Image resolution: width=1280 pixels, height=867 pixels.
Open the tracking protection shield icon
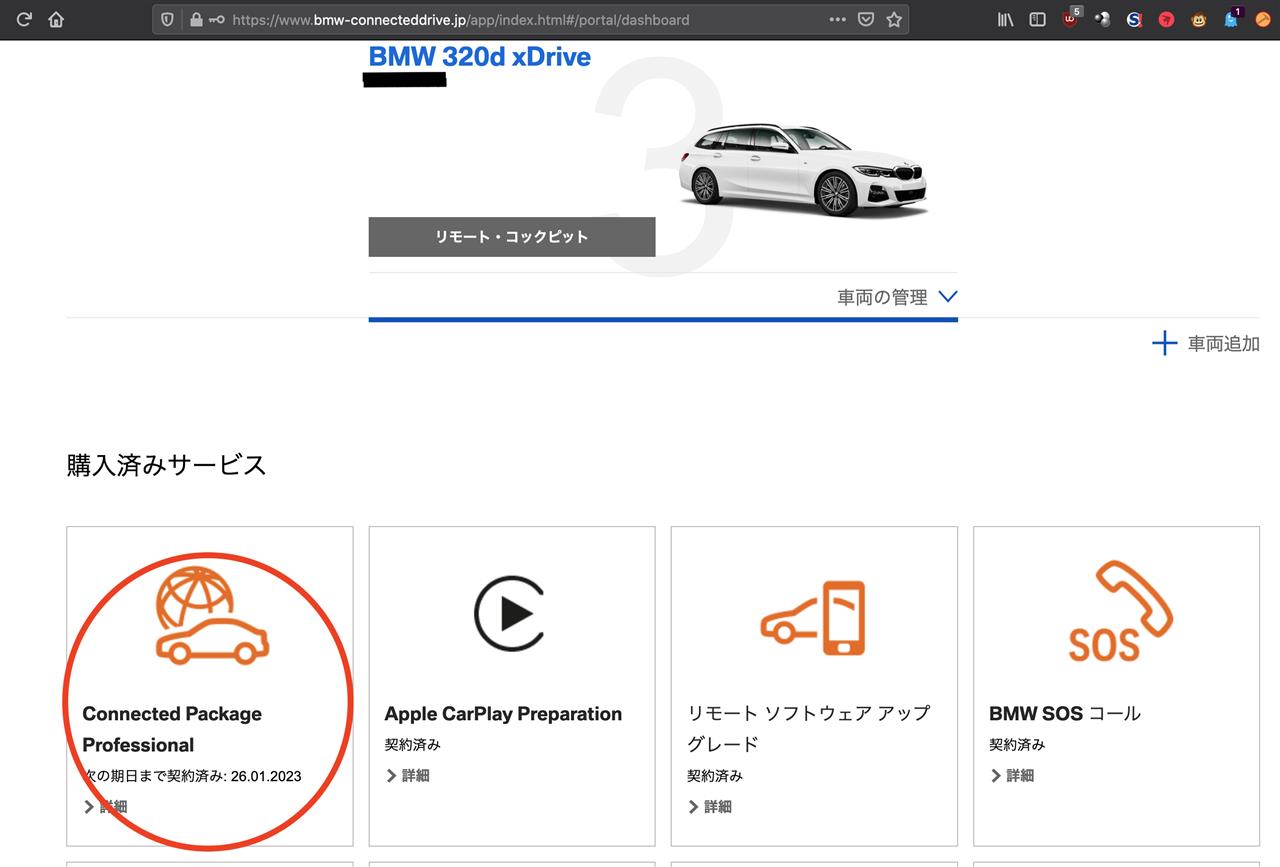(x=167, y=19)
